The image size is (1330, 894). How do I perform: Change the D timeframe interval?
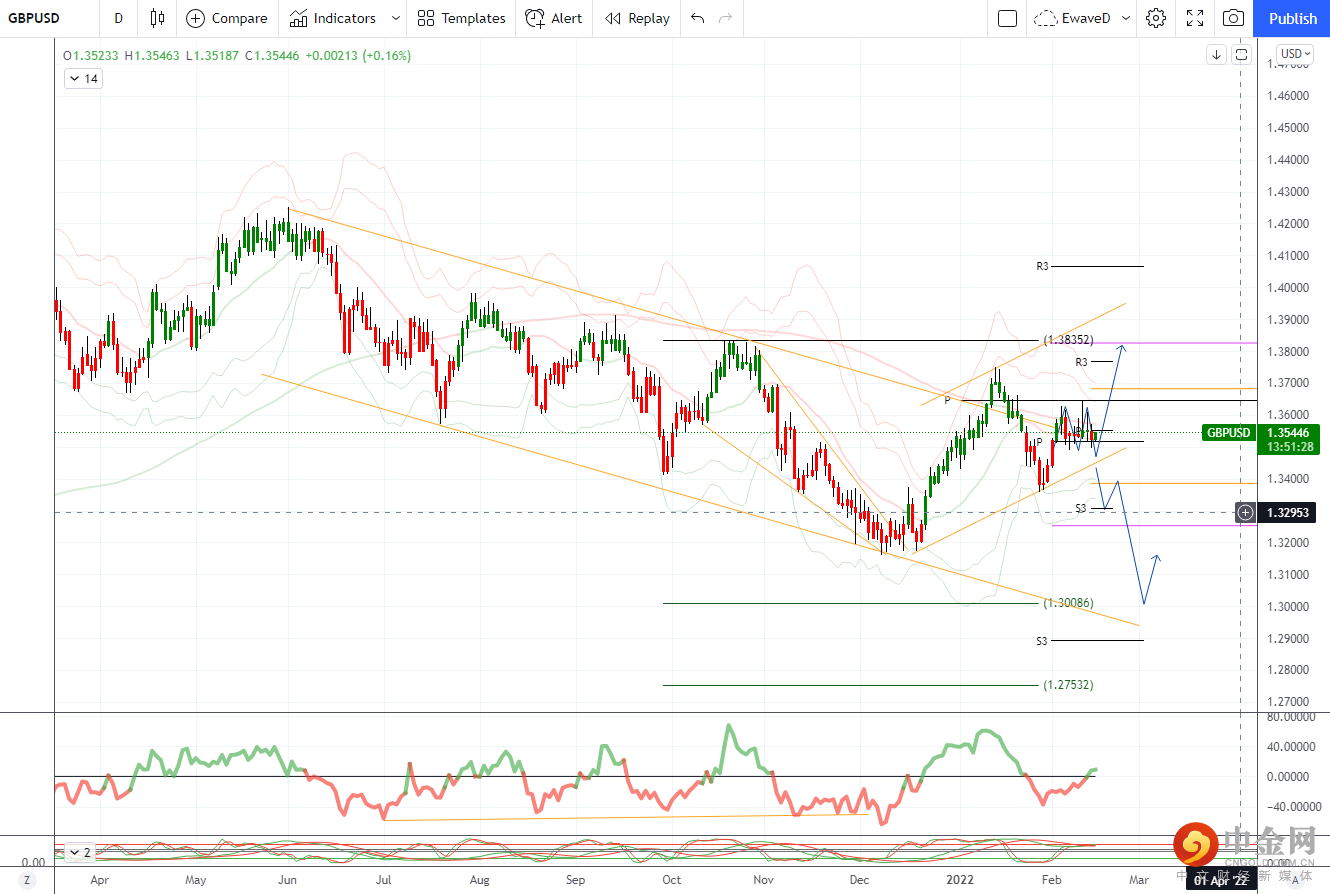[119, 18]
